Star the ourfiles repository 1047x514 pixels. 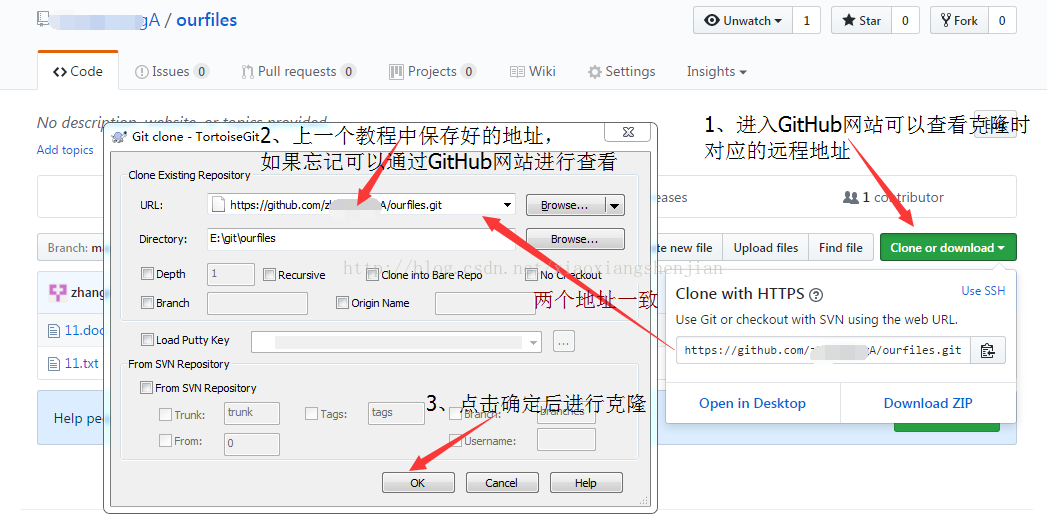[861, 21]
